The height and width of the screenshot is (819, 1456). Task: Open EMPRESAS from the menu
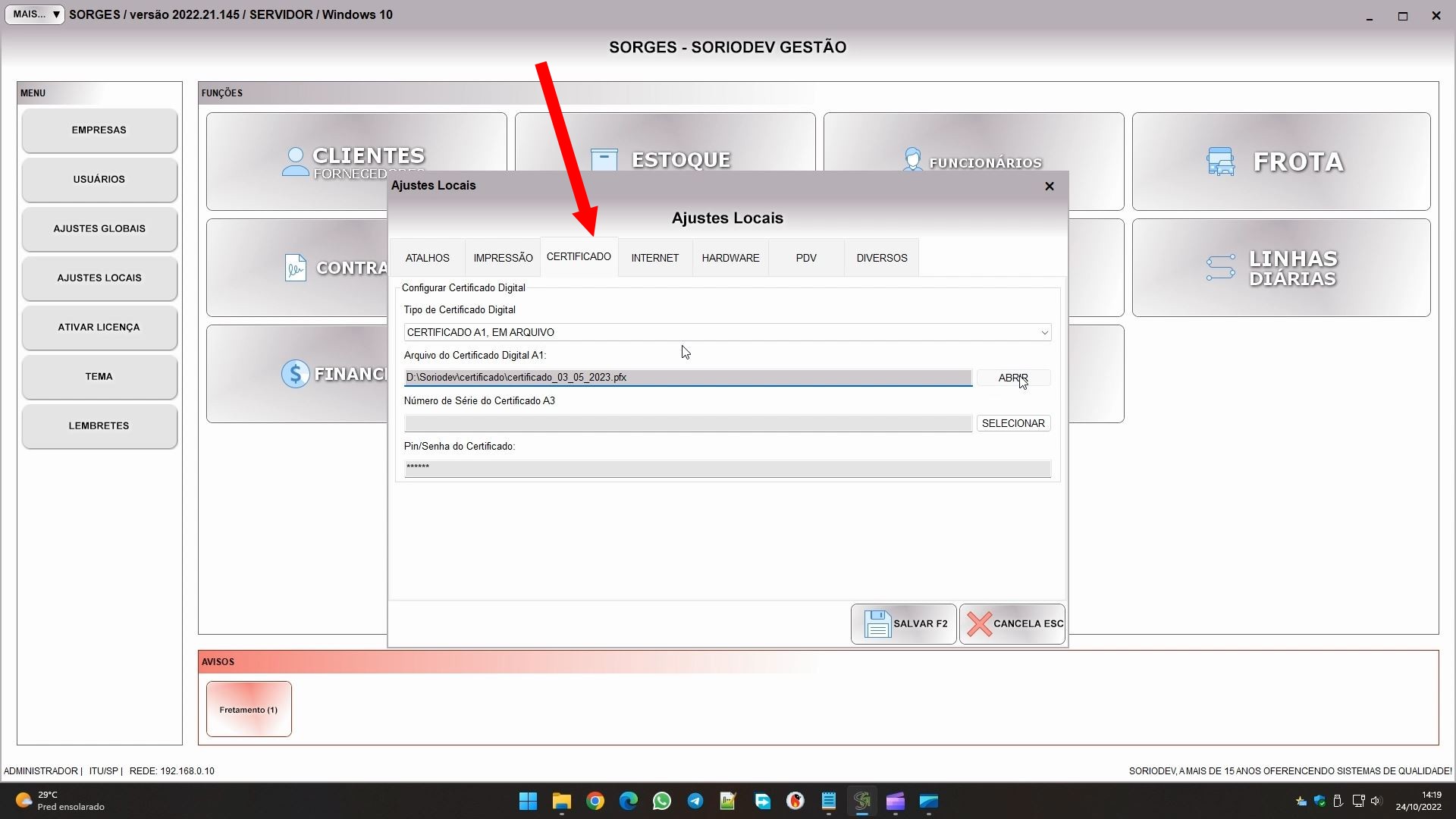click(99, 130)
